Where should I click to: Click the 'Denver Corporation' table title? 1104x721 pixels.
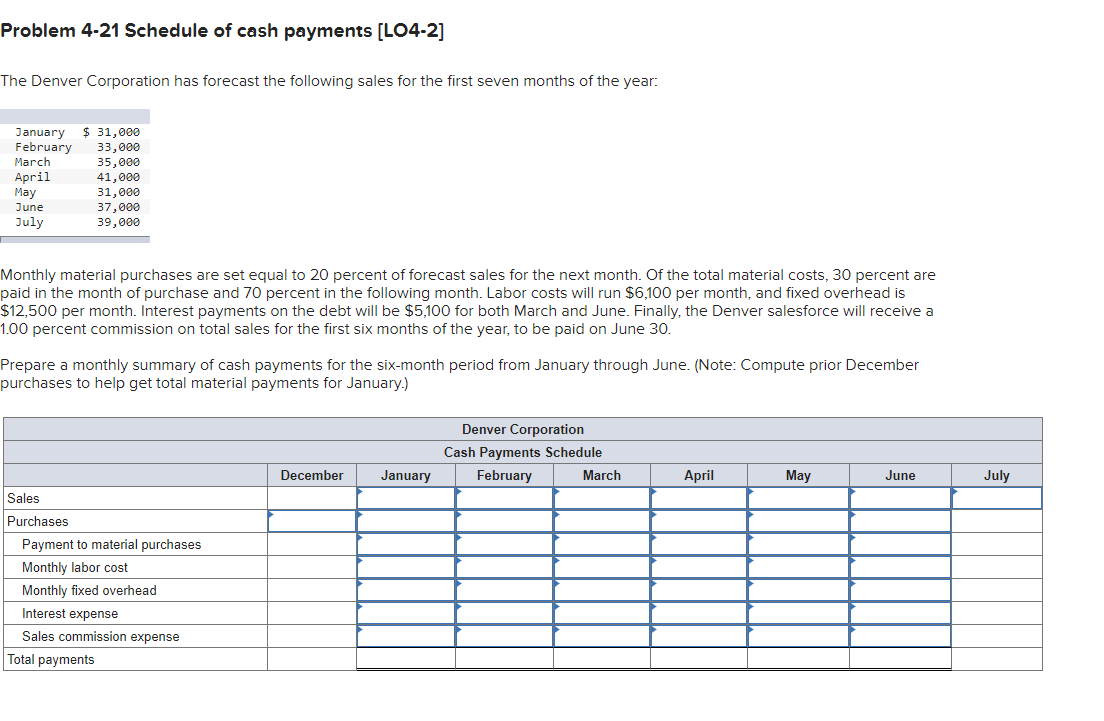click(x=522, y=430)
